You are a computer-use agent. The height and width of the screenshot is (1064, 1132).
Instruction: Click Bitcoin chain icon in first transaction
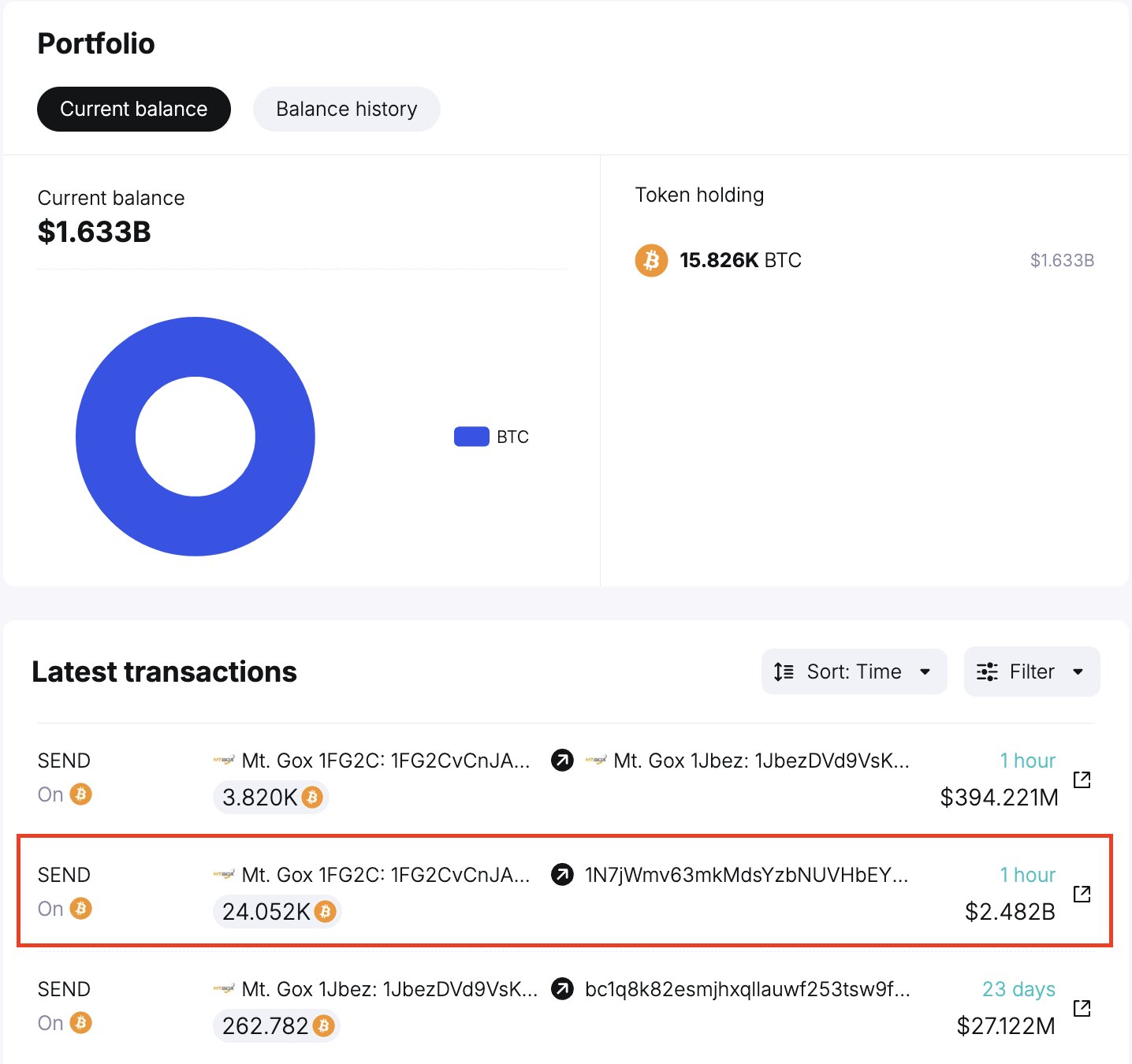[80, 794]
